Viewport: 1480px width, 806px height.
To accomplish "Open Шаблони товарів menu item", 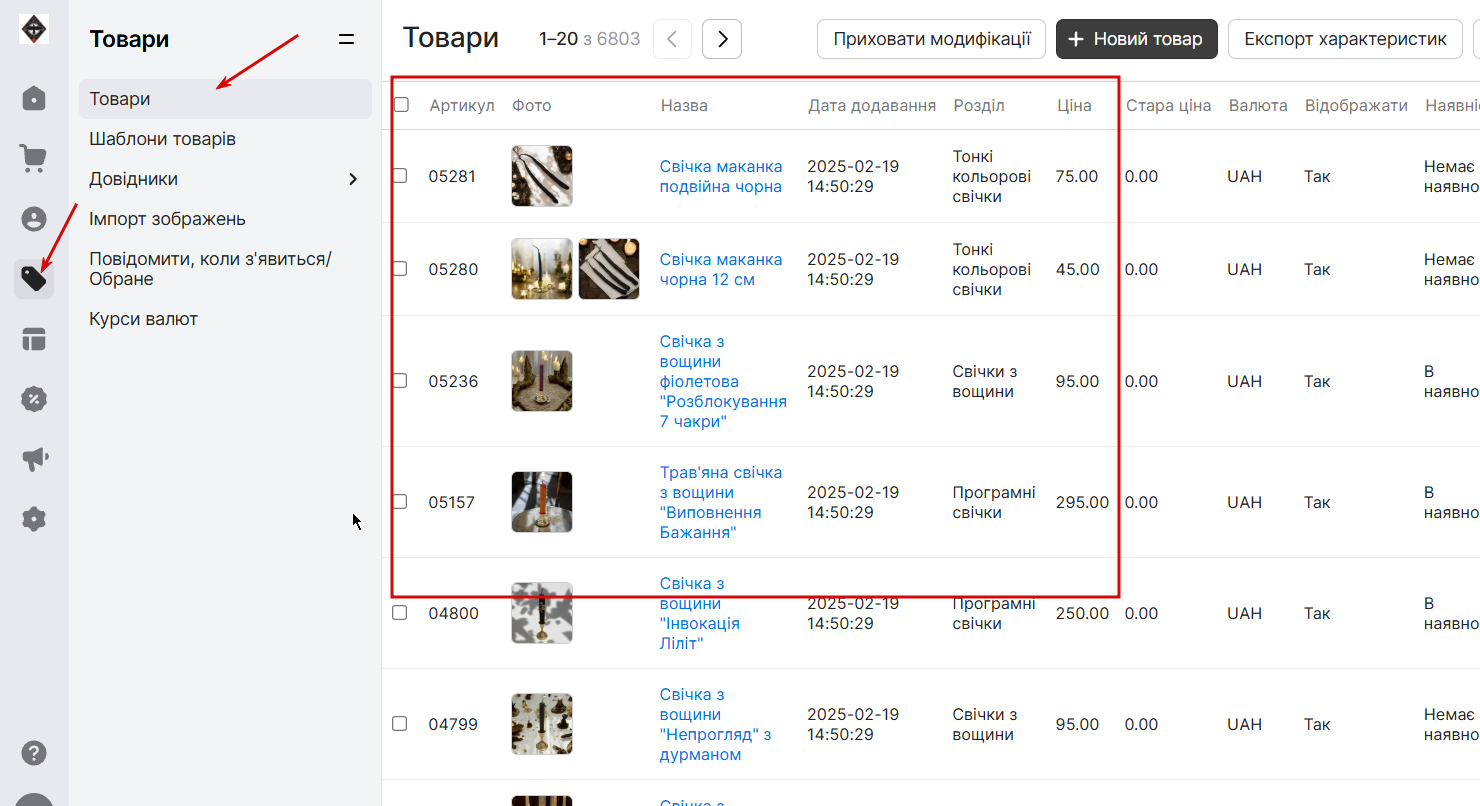I will click(162, 139).
